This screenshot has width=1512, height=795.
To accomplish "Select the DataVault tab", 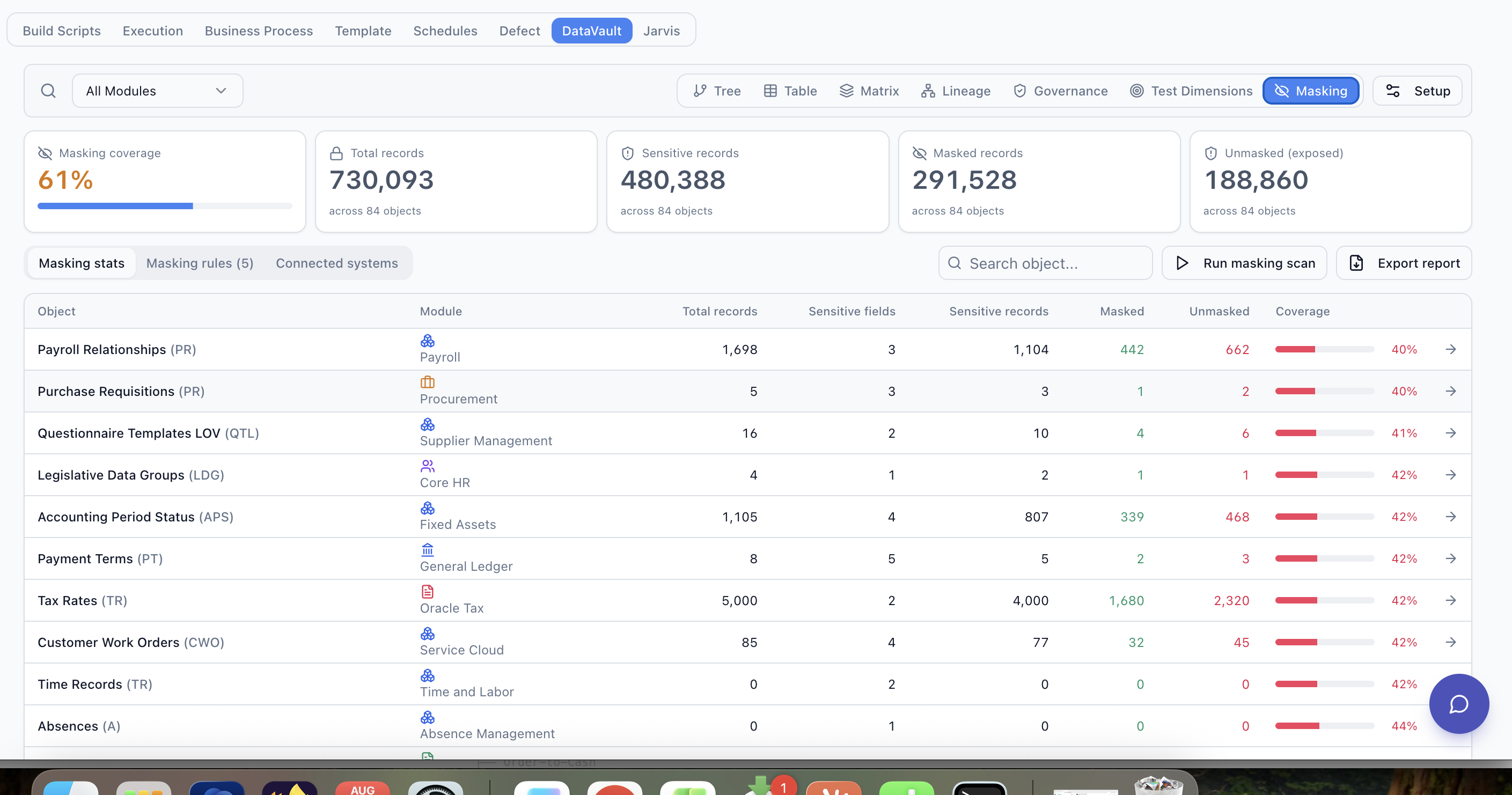I will 592,31.
